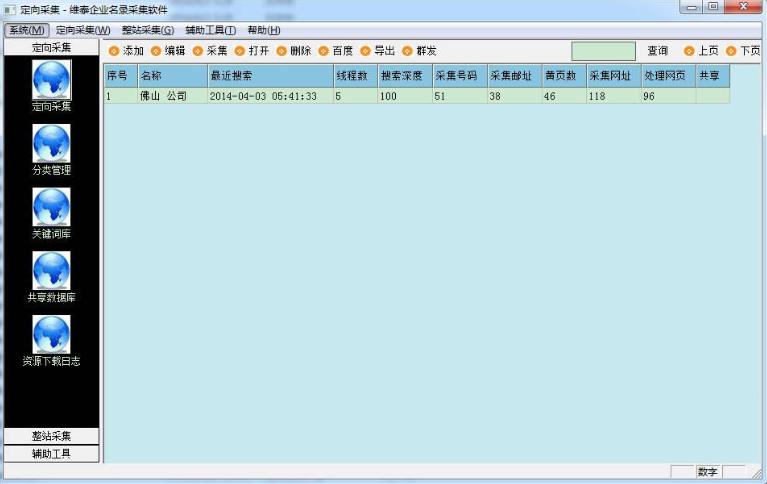Open the 定向采集 globe icon in sidebar
Image resolution: width=767 pixels, height=484 pixels.
coord(51,81)
